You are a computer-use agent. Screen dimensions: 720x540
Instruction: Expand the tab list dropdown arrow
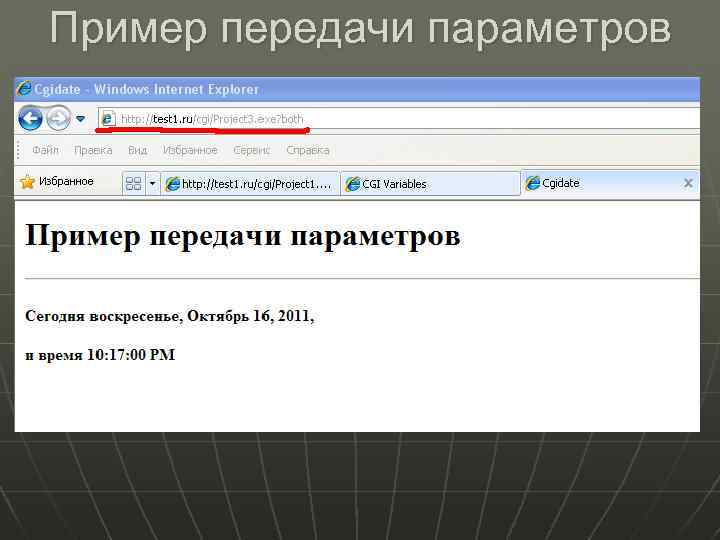(x=152, y=184)
